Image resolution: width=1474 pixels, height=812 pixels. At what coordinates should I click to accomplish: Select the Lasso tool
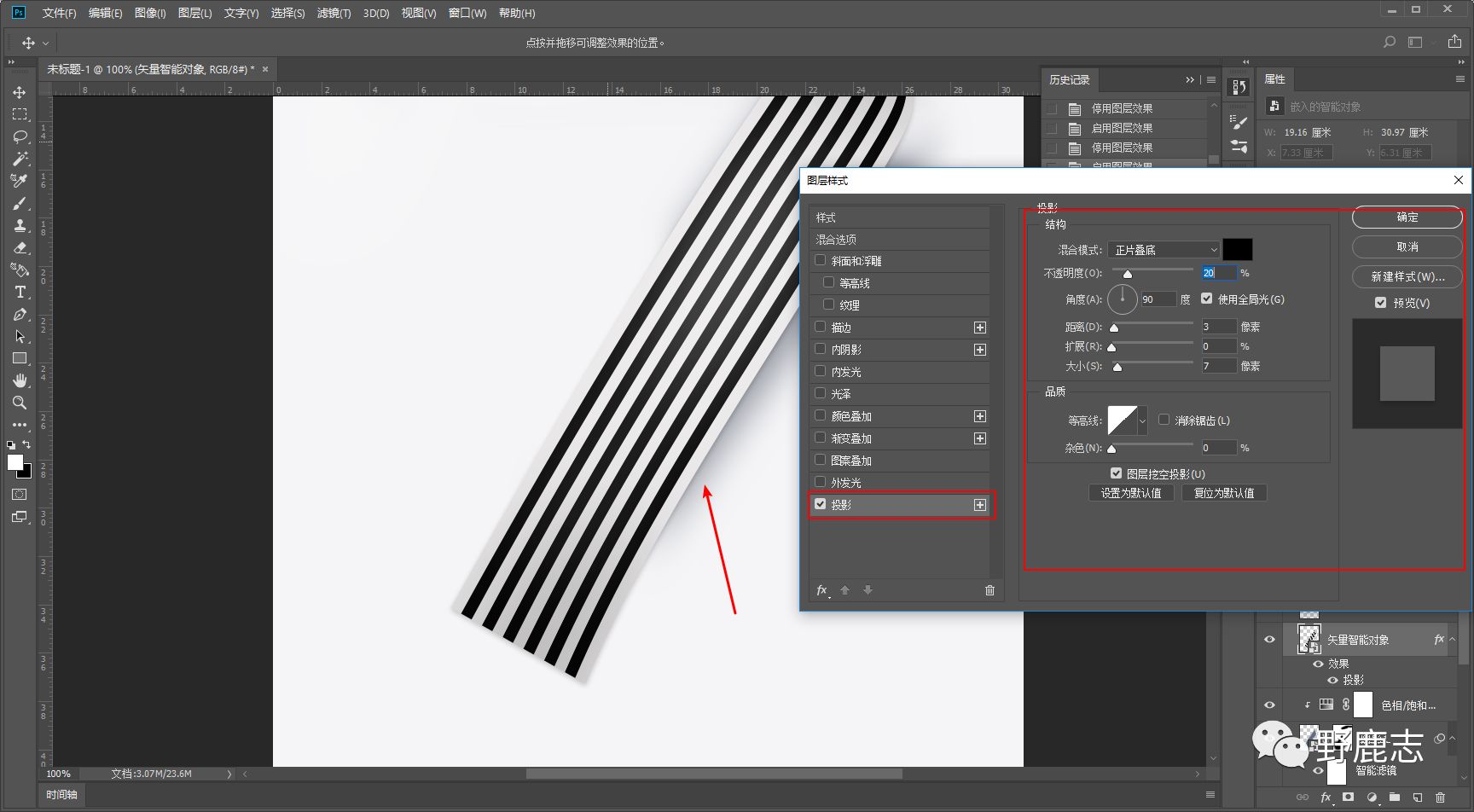coord(20,136)
